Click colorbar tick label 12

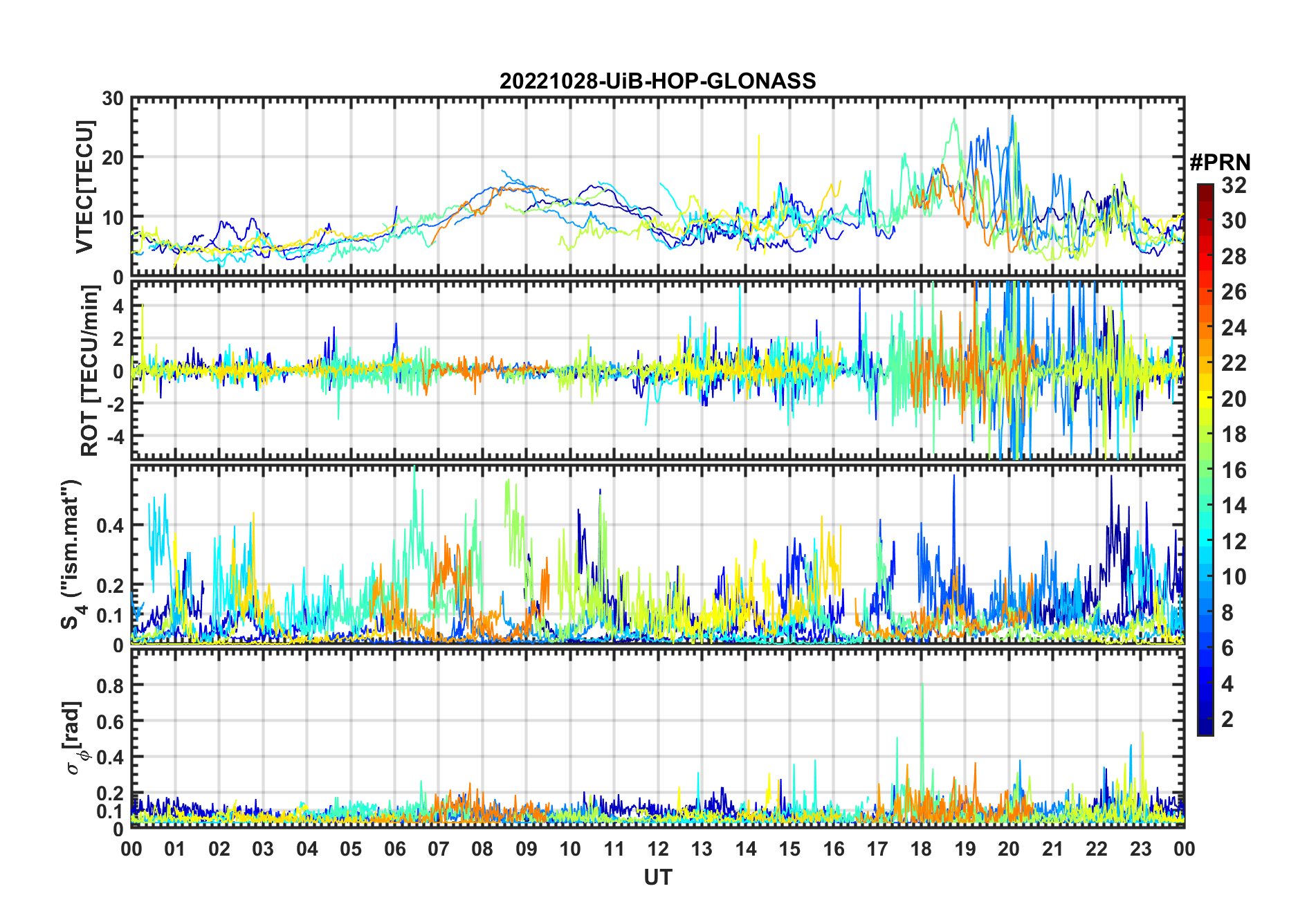tap(1234, 542)
